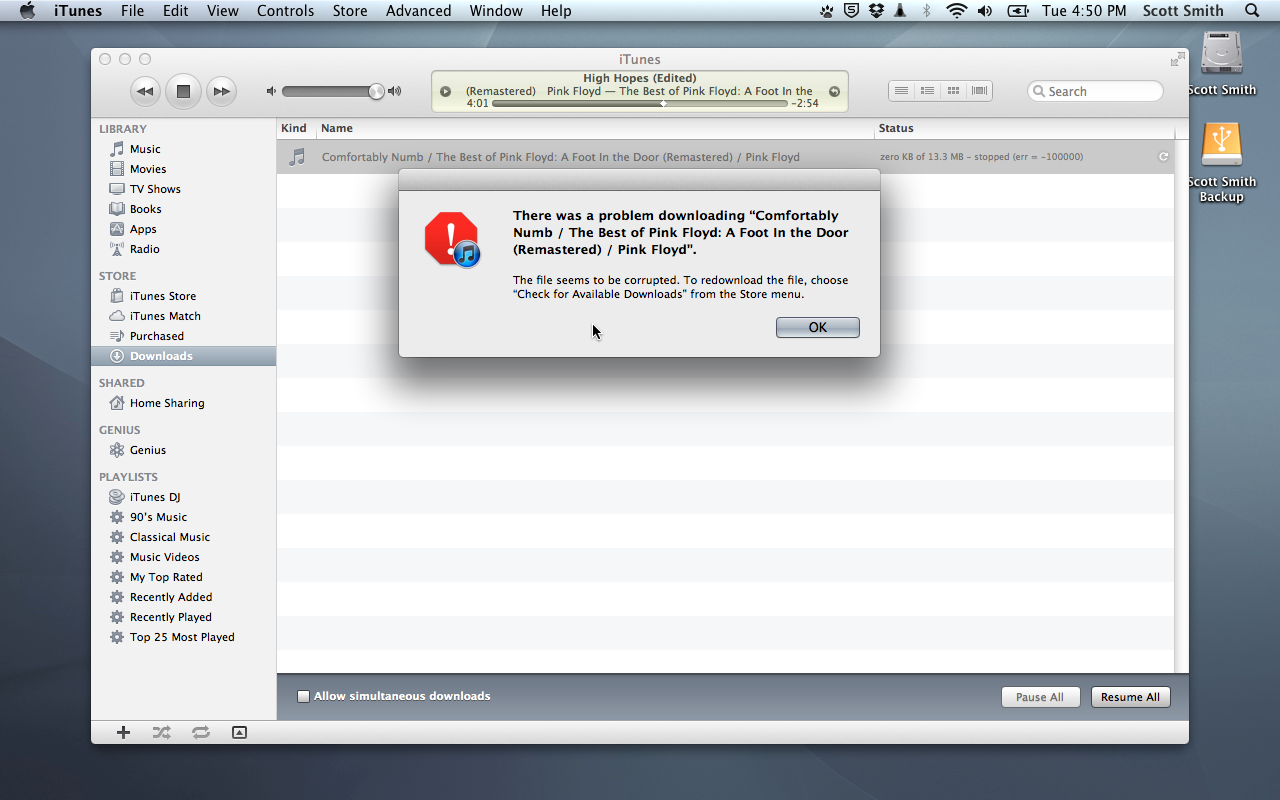Click the arrow at right of now-playing display
1280x800 pixels.
pos(834,91)
